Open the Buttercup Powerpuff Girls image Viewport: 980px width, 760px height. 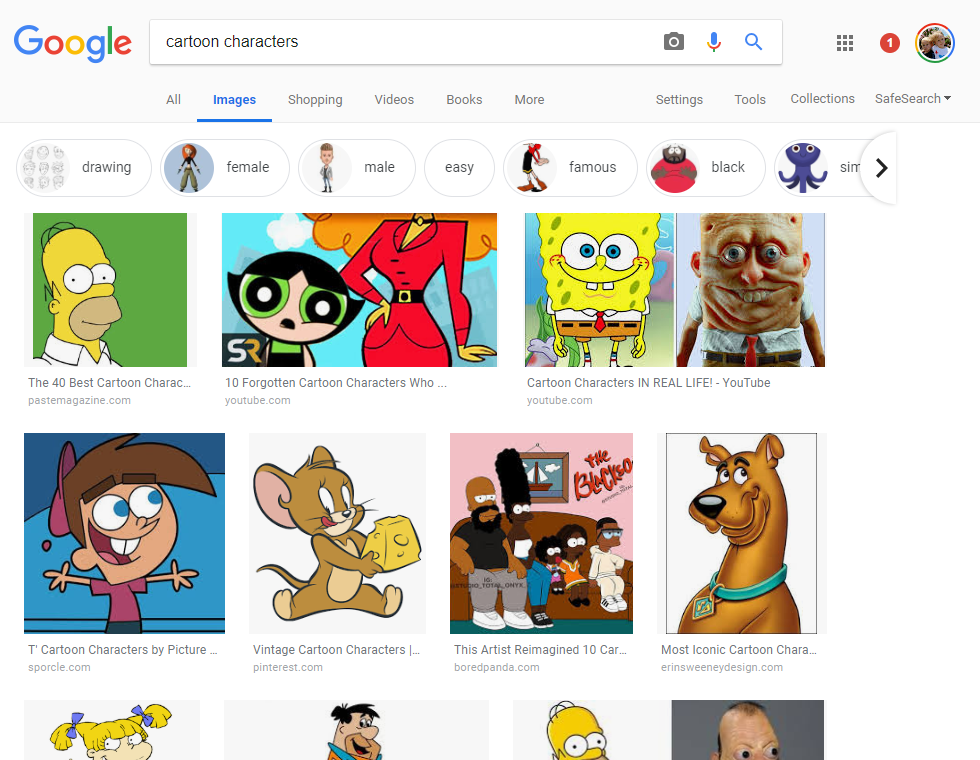click(x=359, y=290)
